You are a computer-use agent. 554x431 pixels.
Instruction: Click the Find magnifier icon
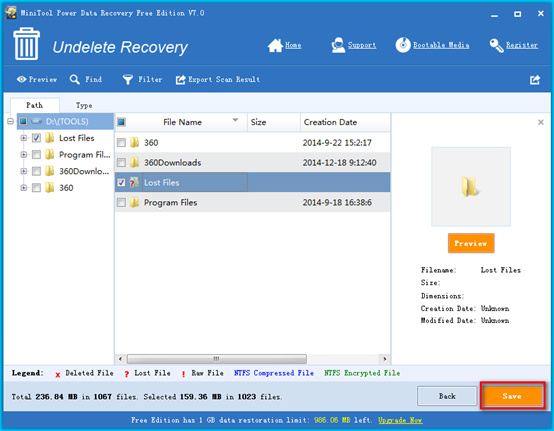[x=75, y=79]
